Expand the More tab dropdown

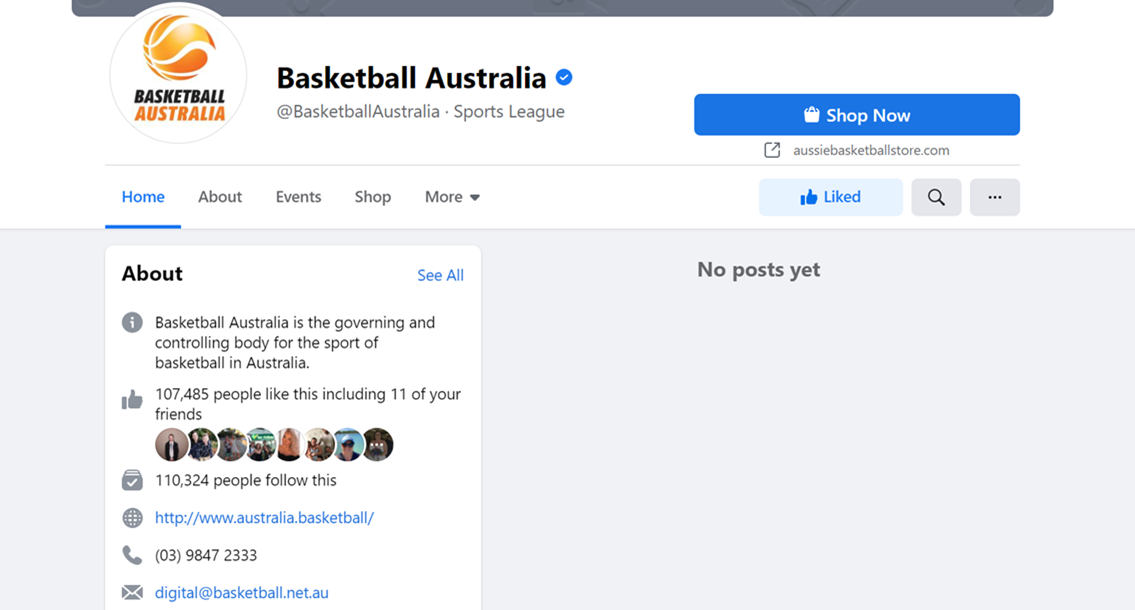pyautogui.click(x=452, y=197)
